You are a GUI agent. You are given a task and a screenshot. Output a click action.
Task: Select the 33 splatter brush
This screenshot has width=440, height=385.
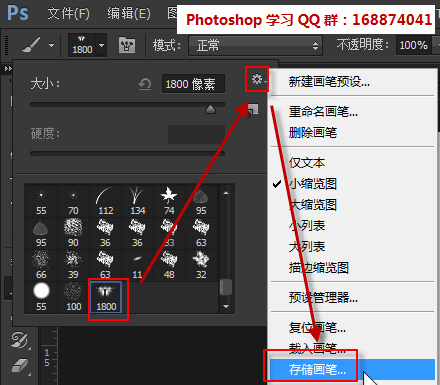(x=169, y=233)
